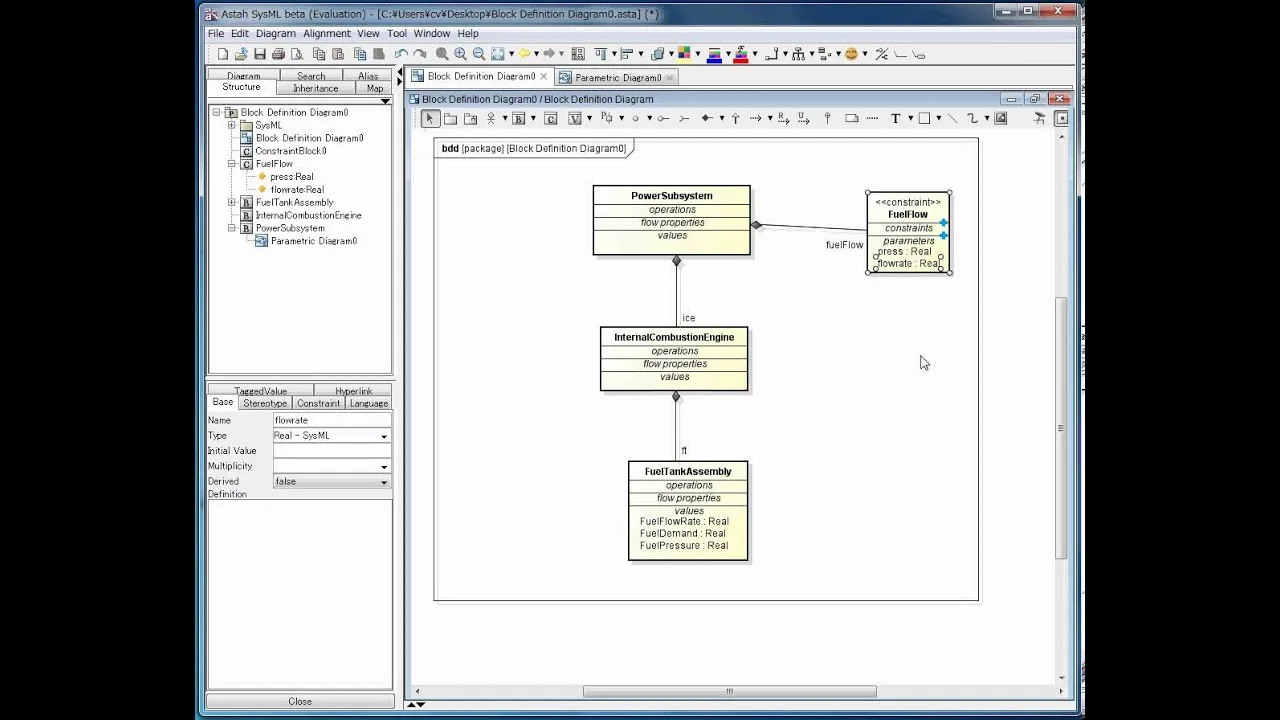Switch to the Constraint property tab
This screenshot has height=720, width=1280.
[318, 403]
